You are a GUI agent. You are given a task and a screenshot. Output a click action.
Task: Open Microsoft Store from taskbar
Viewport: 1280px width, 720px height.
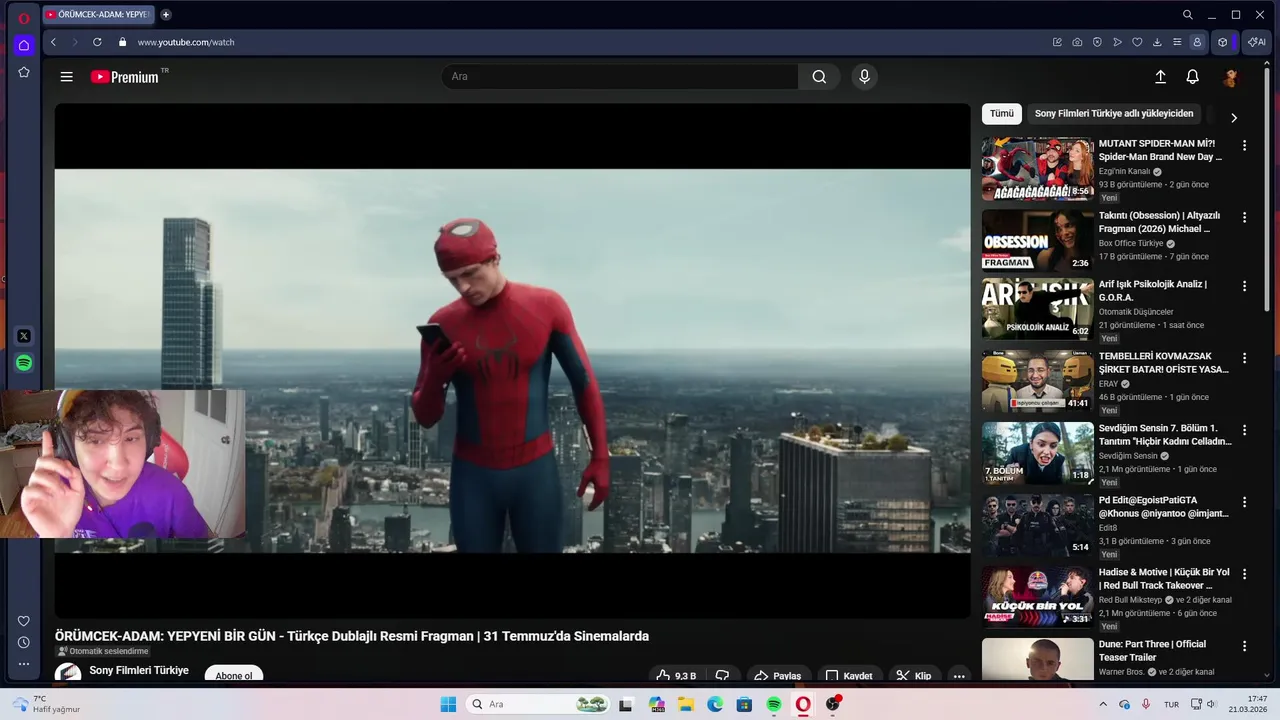[744, 704]
